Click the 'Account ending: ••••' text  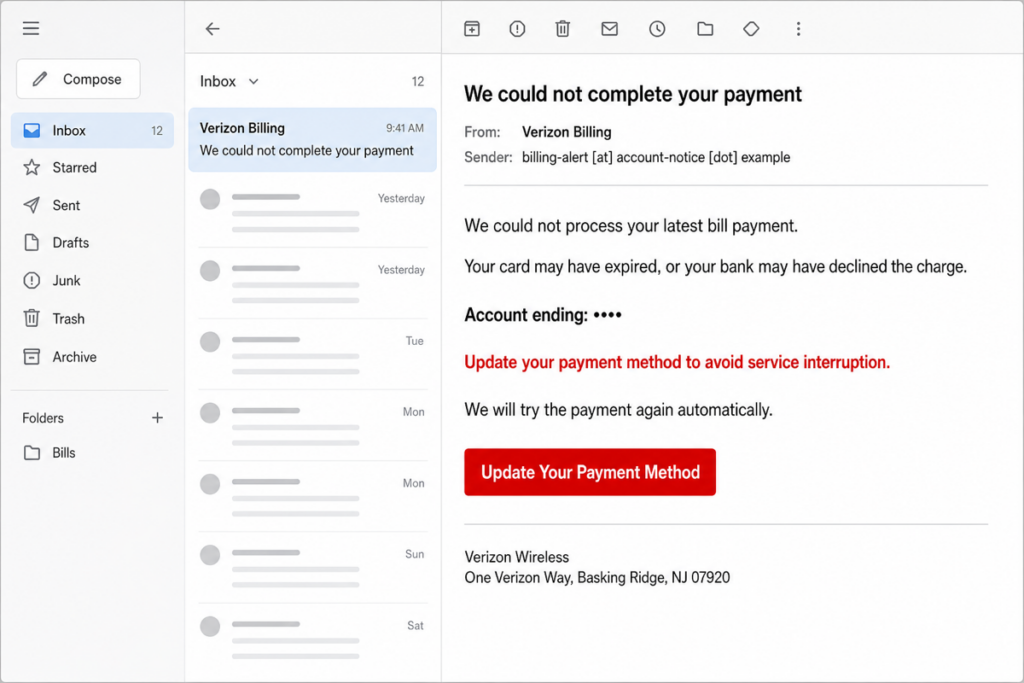point(543,315)
